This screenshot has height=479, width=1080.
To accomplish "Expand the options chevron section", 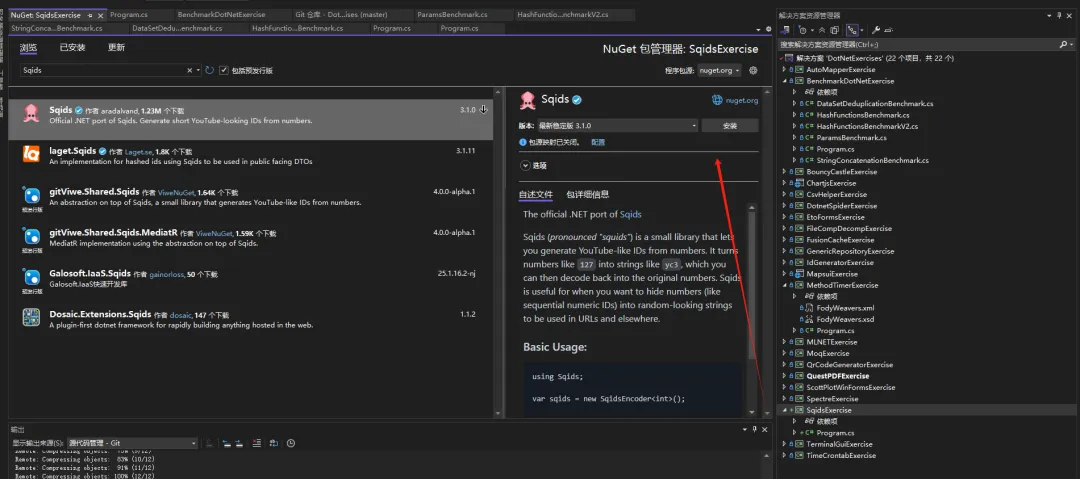I will (x=526, y=165).
